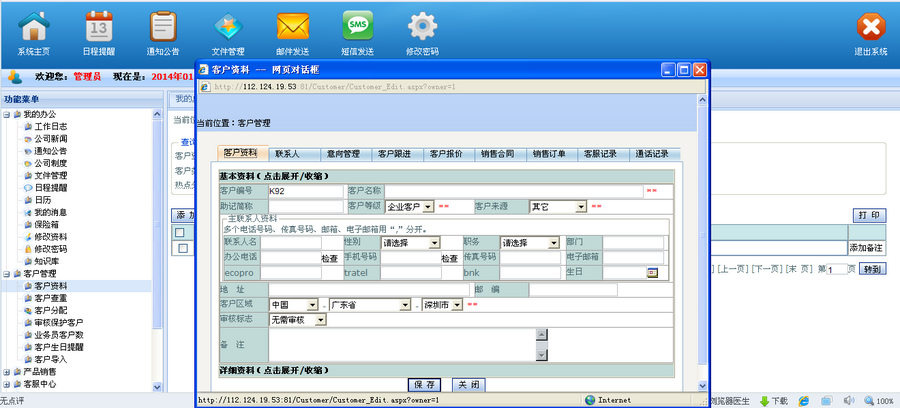This screenshot has width=900, height=408.
Task: Open the 短信发送 SMS icon
Action: pos(358,26)
